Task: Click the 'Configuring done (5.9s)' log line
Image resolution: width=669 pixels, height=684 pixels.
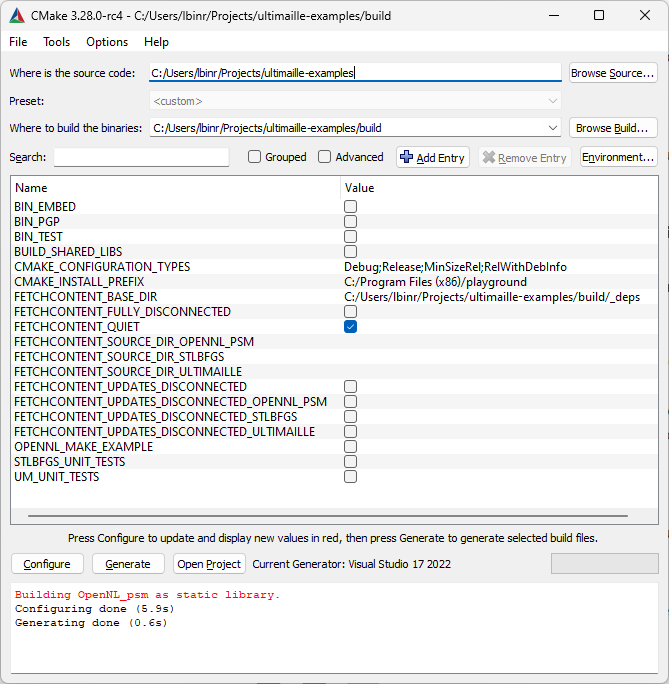Action: (x=95, y=609)
